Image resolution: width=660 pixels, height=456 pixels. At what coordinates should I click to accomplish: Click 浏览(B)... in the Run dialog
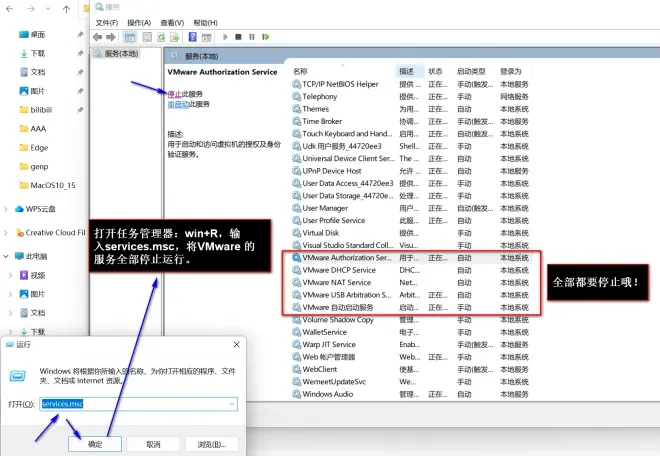(212, 444)
